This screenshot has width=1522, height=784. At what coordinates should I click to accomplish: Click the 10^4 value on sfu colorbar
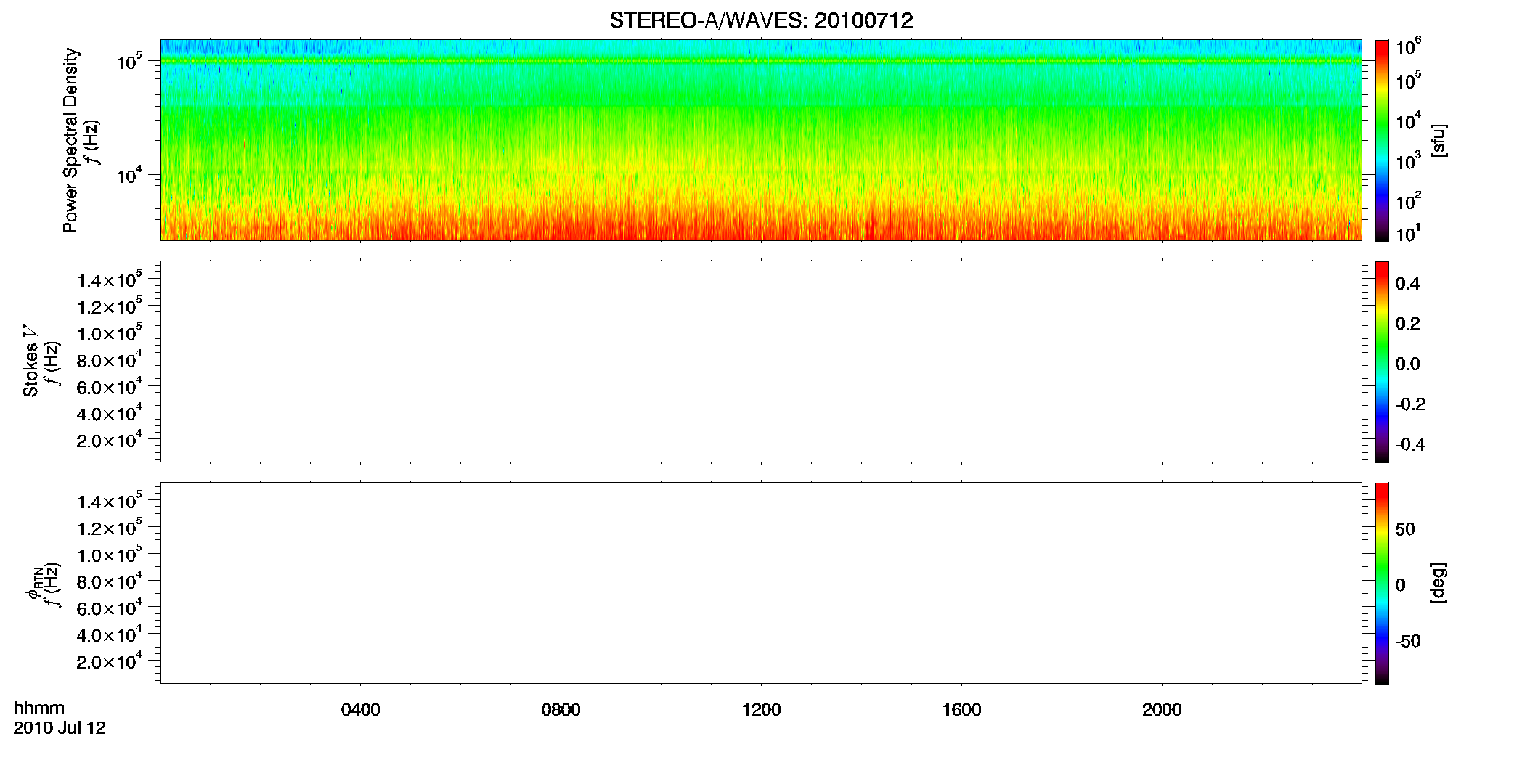pyautogui.click(x=1409, y=121)
